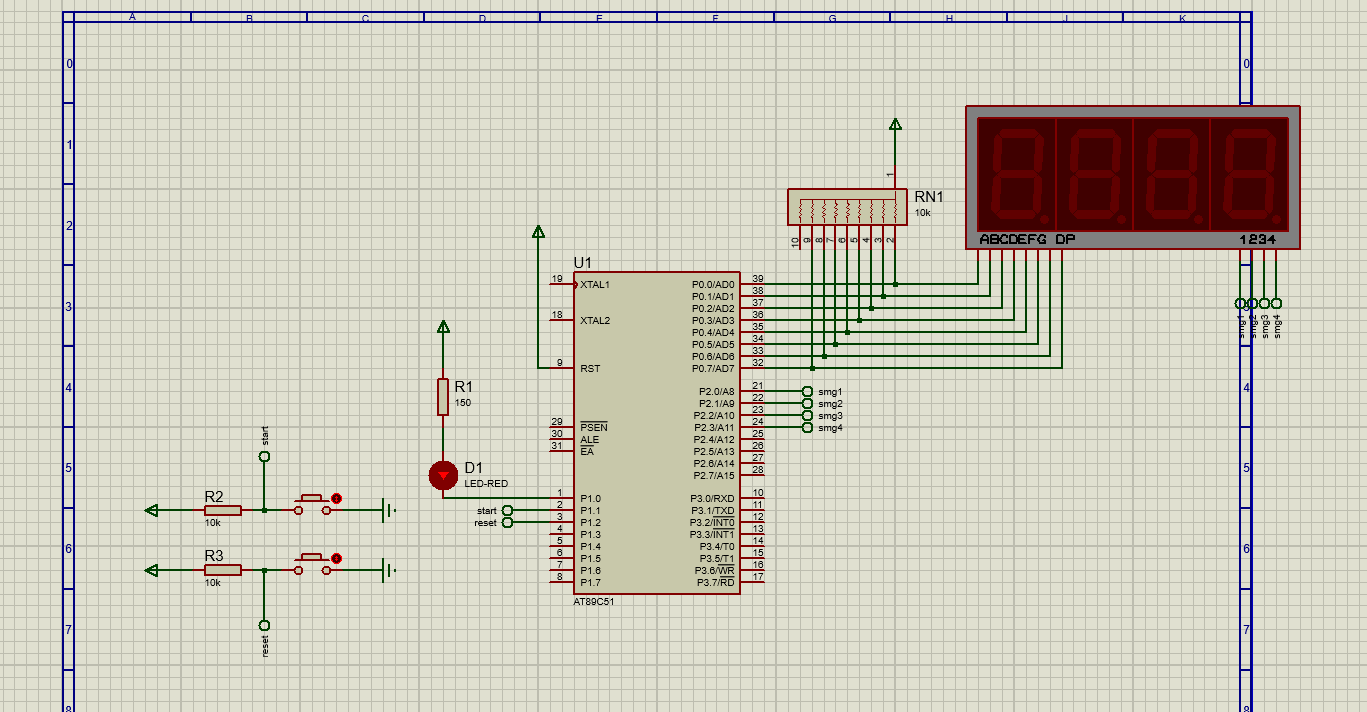Select the smg1 terminal at pin P2.0/A8
The height and width of the screenshot is (712, 1367).
pos(807,391)
